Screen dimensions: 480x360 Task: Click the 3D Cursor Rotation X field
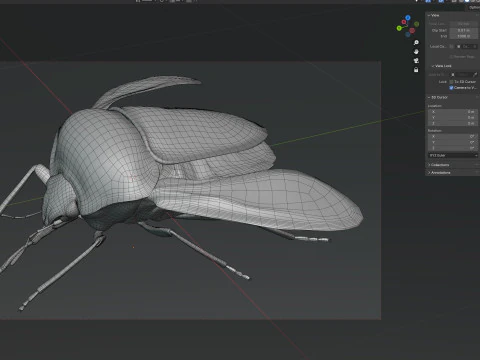point(453,136)
